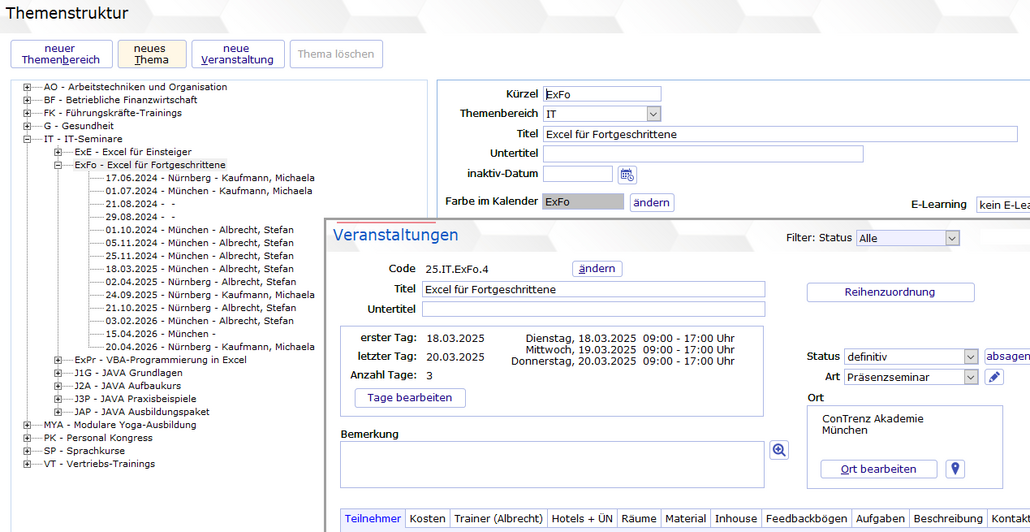
Task: Expand the VT Vertriebs-Trainings node
Action: [27, 464]
